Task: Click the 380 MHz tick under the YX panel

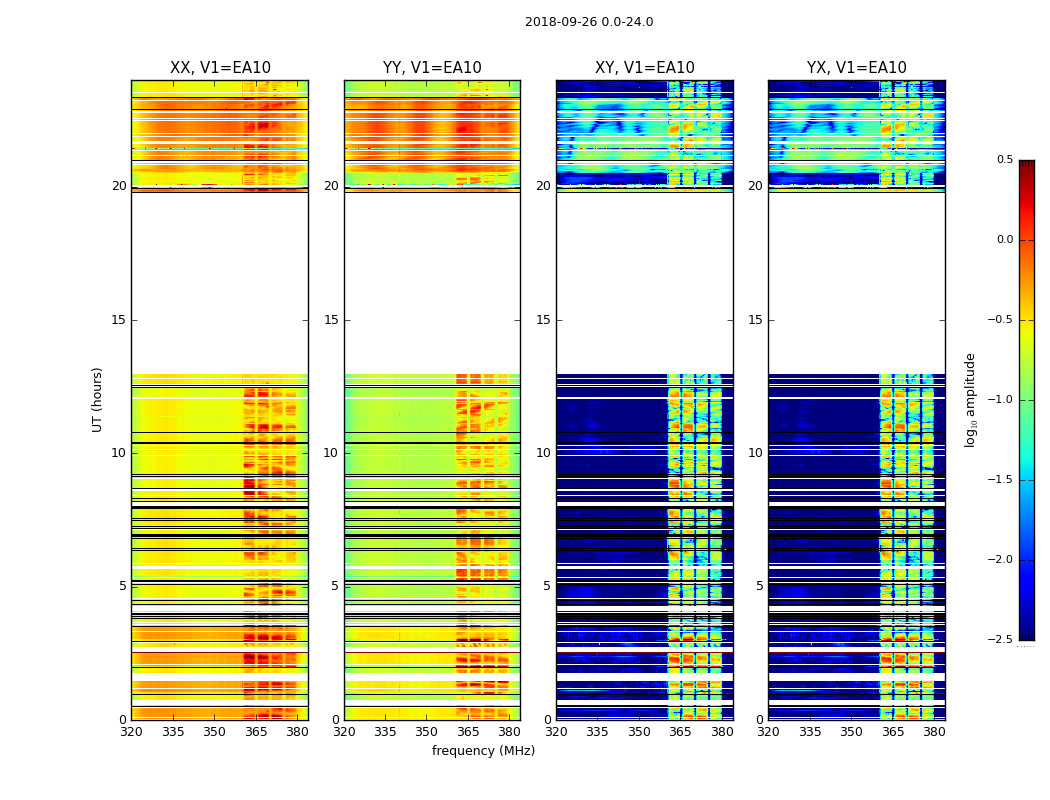Action: (934, 732)
